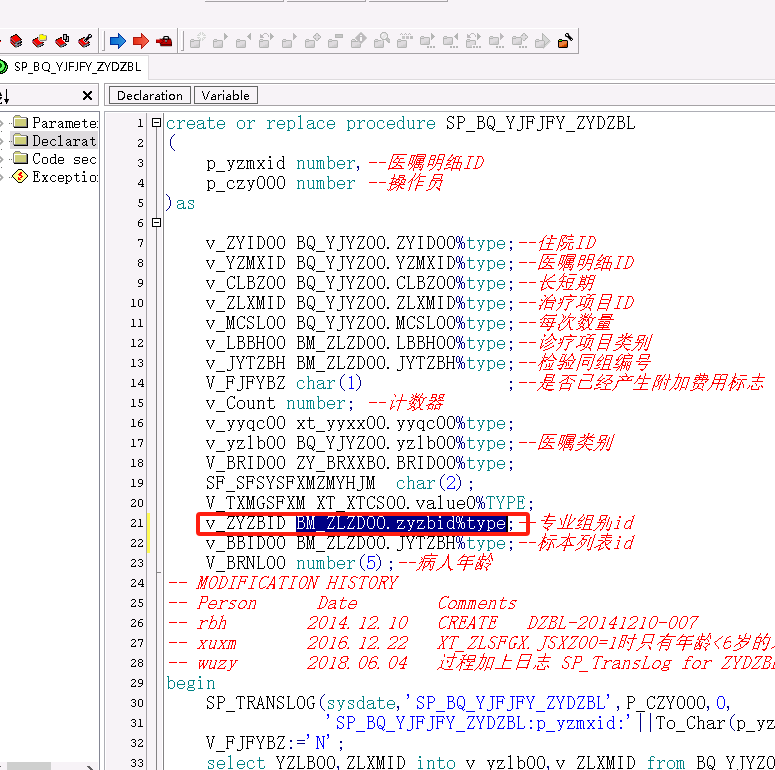The height and width of the screenshot is (770, 775).
Task: Click line number 21 in the gutter
Action: tap(137, 523)
